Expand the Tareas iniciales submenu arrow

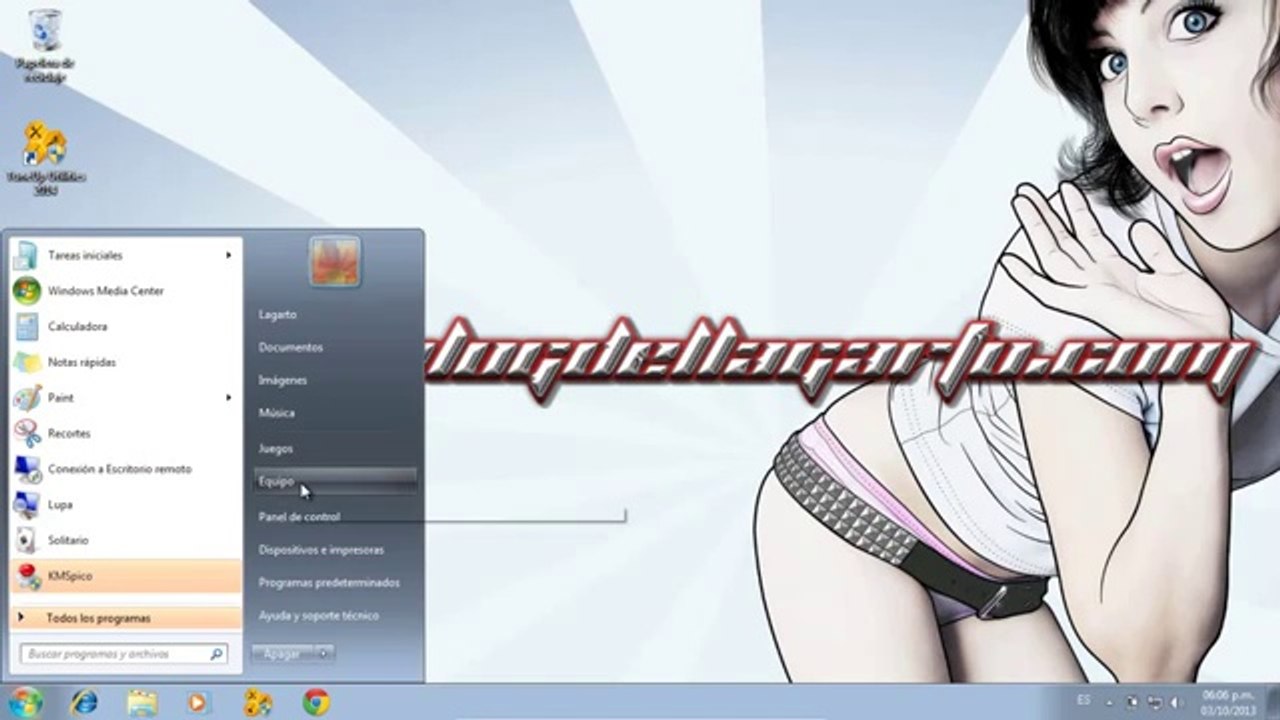click(x=228, y=255)
